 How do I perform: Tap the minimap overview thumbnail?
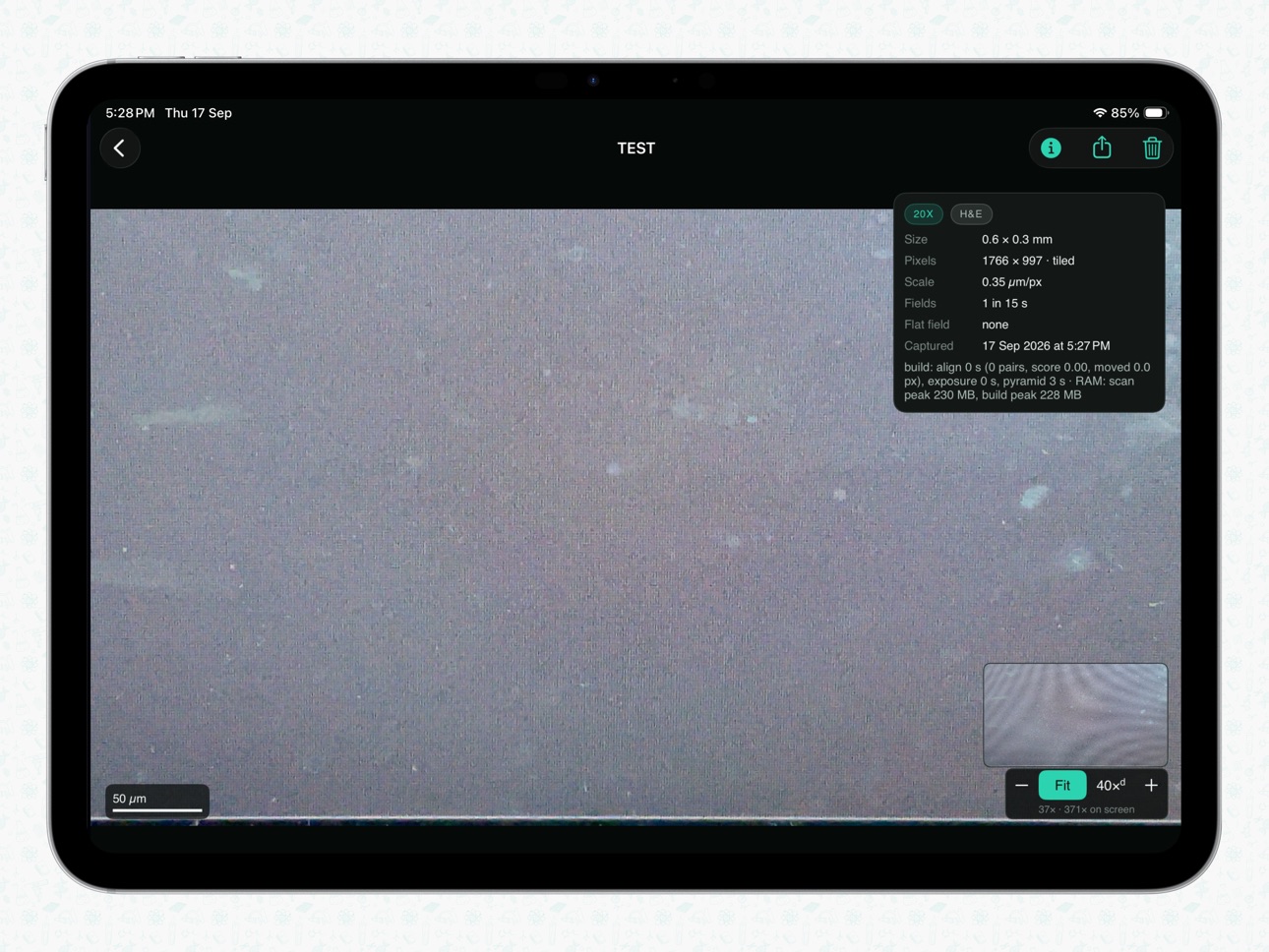pos(1075,715)
